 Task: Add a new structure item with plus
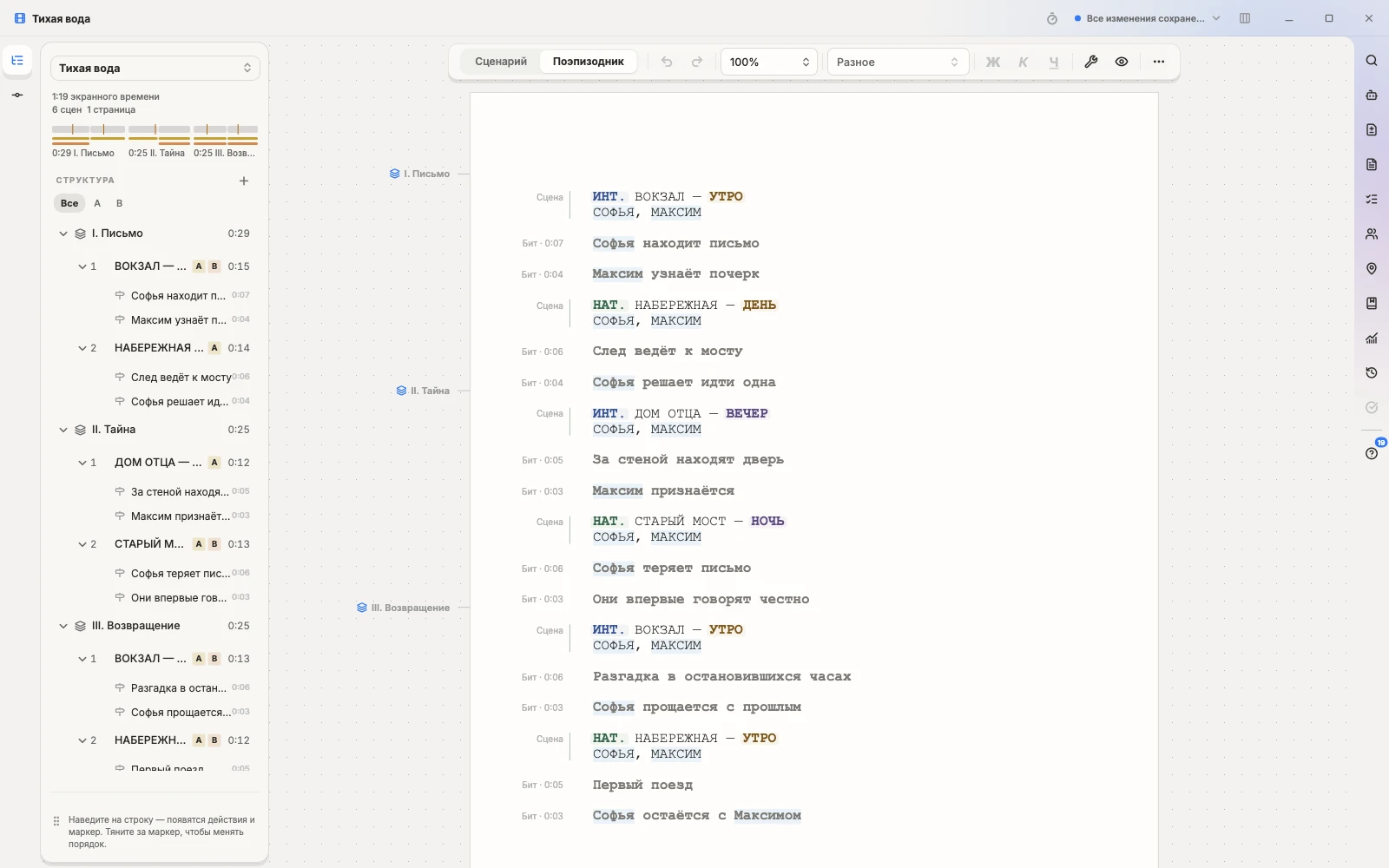[244, 181]
